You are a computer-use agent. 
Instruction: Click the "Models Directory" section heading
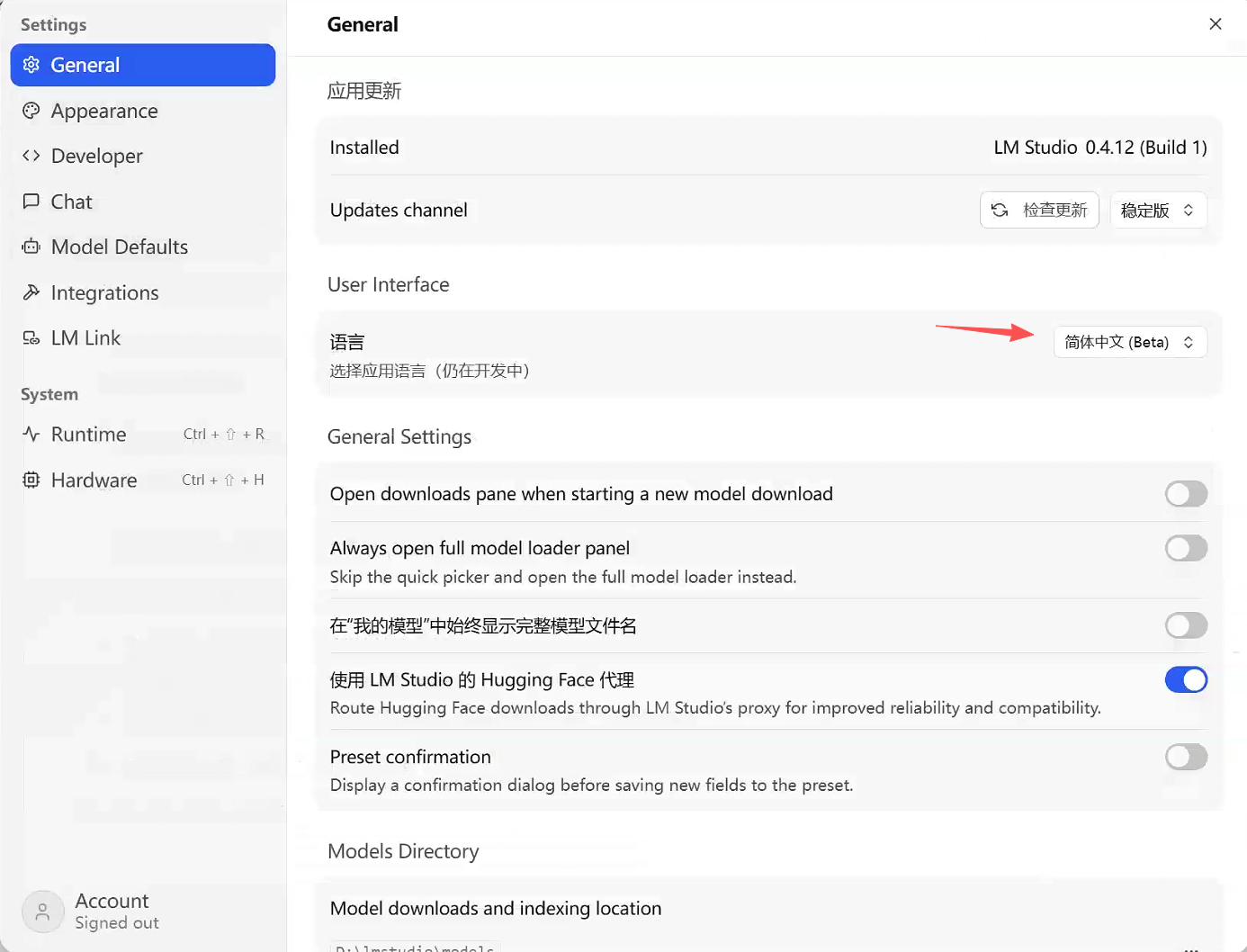pos(403,851)
